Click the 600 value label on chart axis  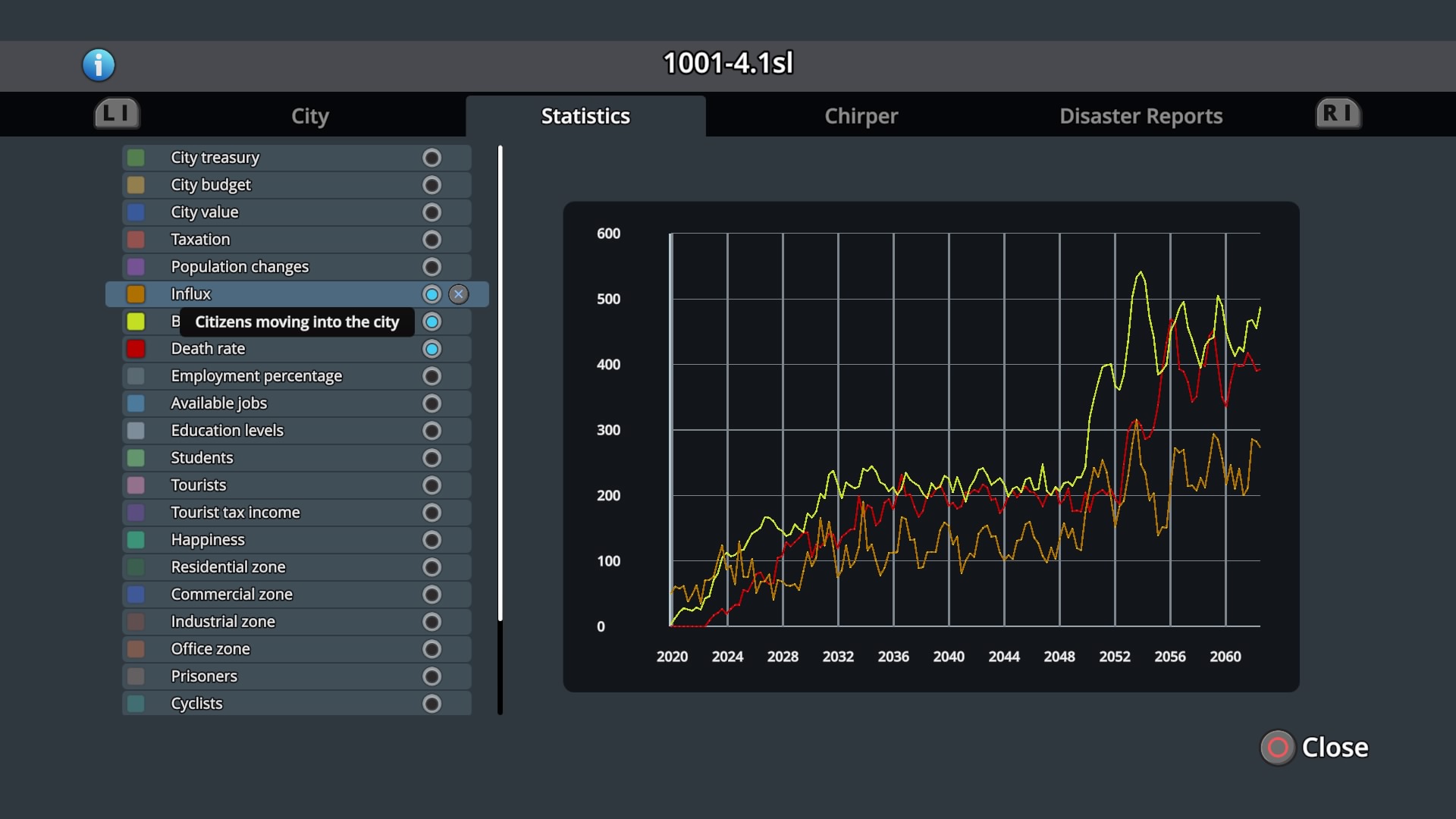[608, 234]
